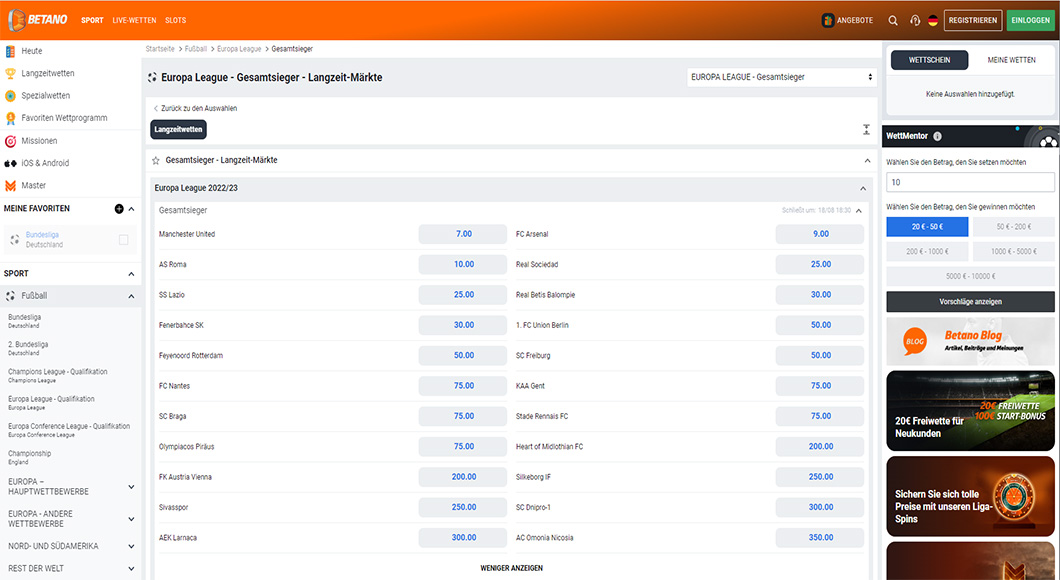Open the German flag language selector
1060x580 pixels.
coord(933,20)
